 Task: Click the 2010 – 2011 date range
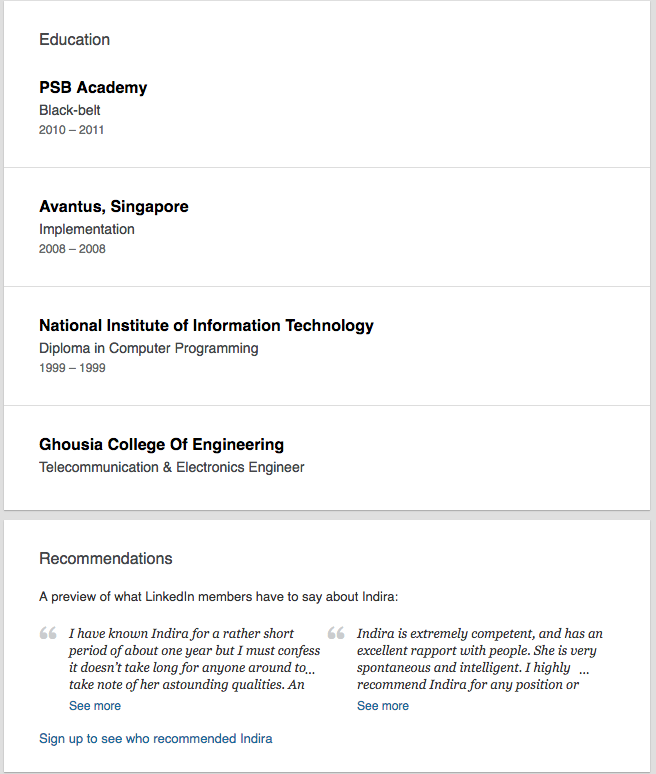point(72,130)
